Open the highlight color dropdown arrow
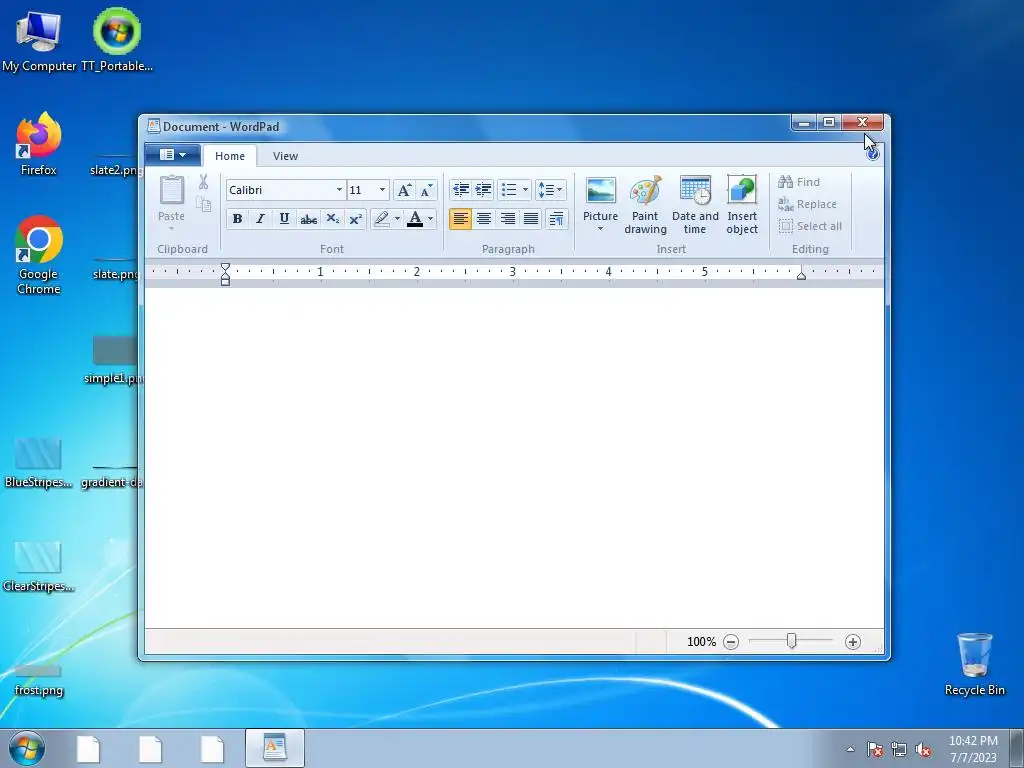 (x=397, y=219)
